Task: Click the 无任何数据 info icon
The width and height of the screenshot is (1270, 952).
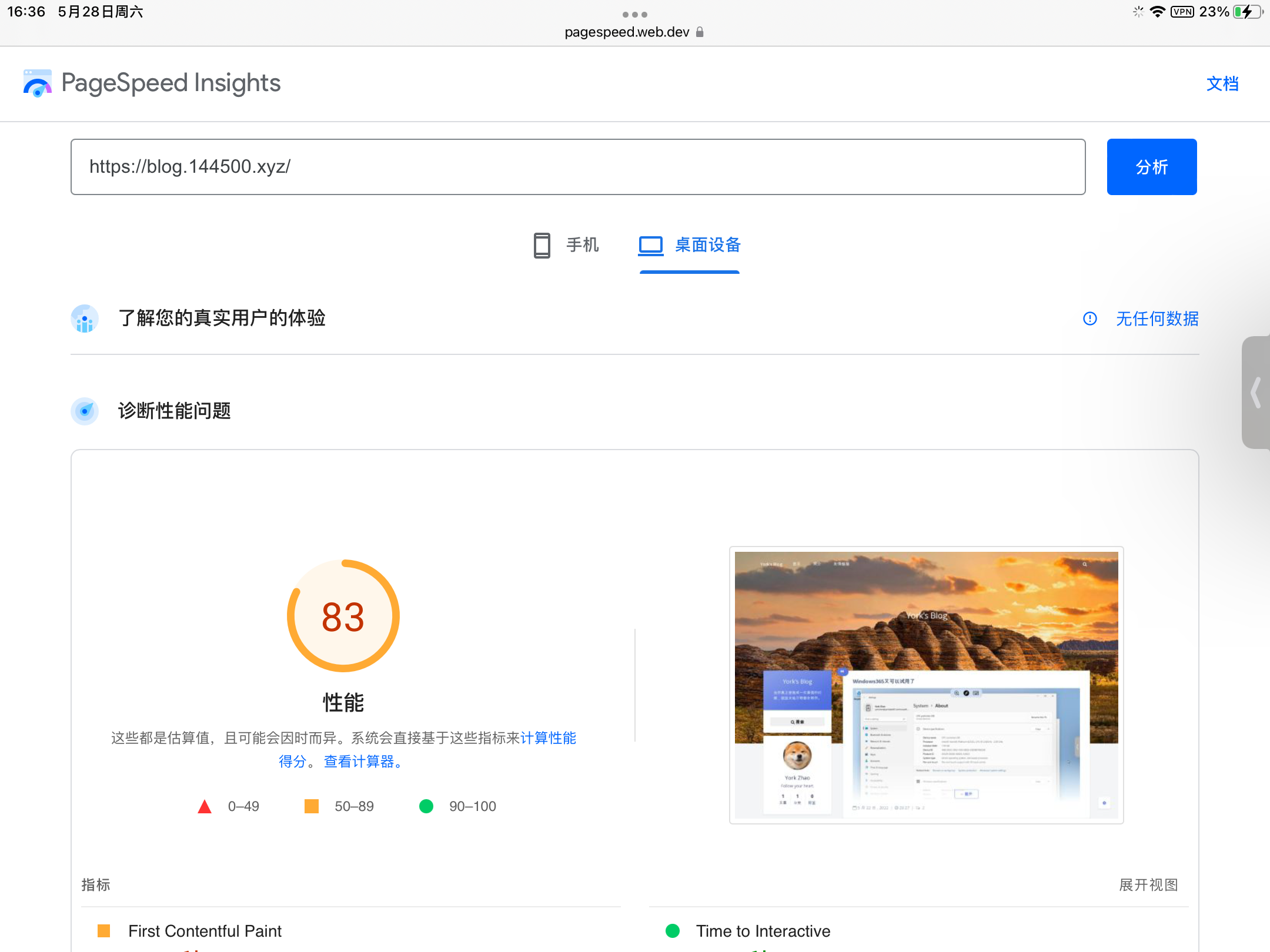Action: click(1090, 319)
